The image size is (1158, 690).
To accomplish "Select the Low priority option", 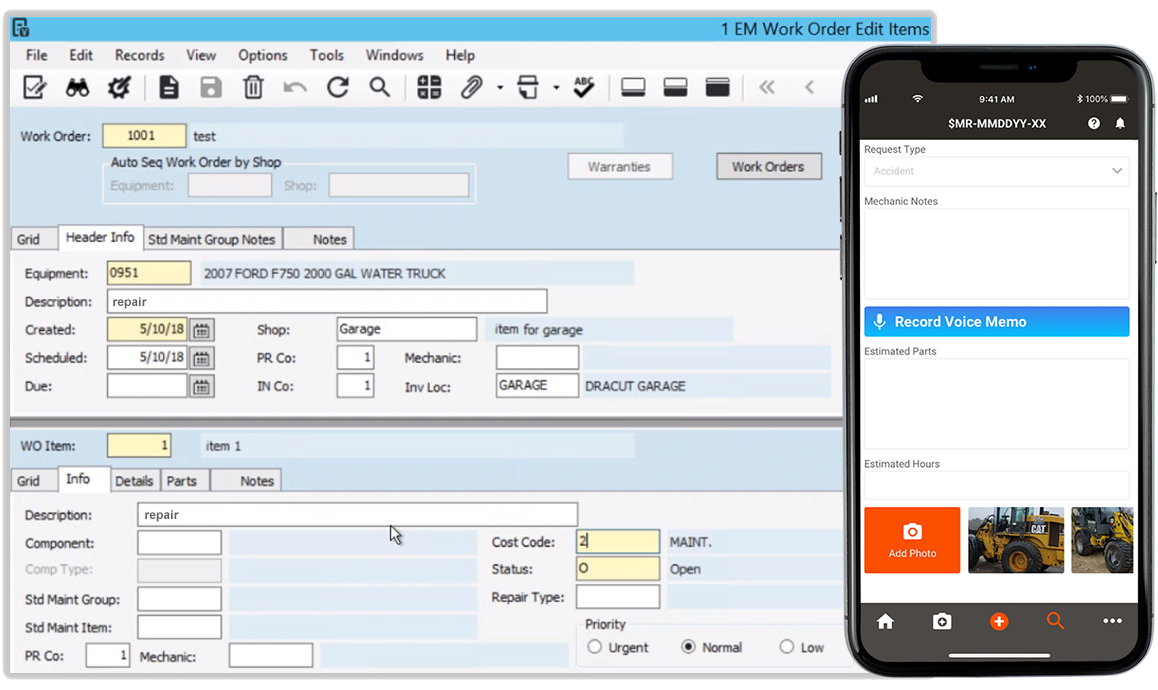I will pos(786,647).
